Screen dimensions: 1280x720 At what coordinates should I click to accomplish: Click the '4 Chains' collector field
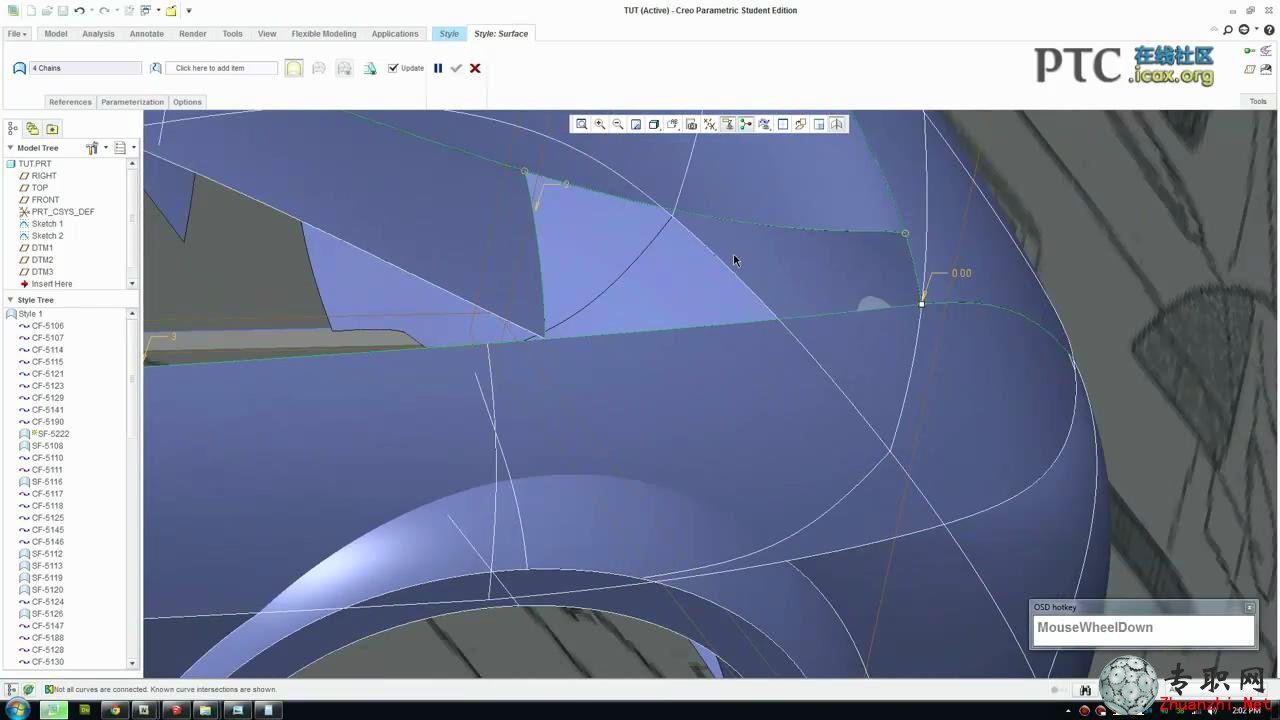click(86, 68)
